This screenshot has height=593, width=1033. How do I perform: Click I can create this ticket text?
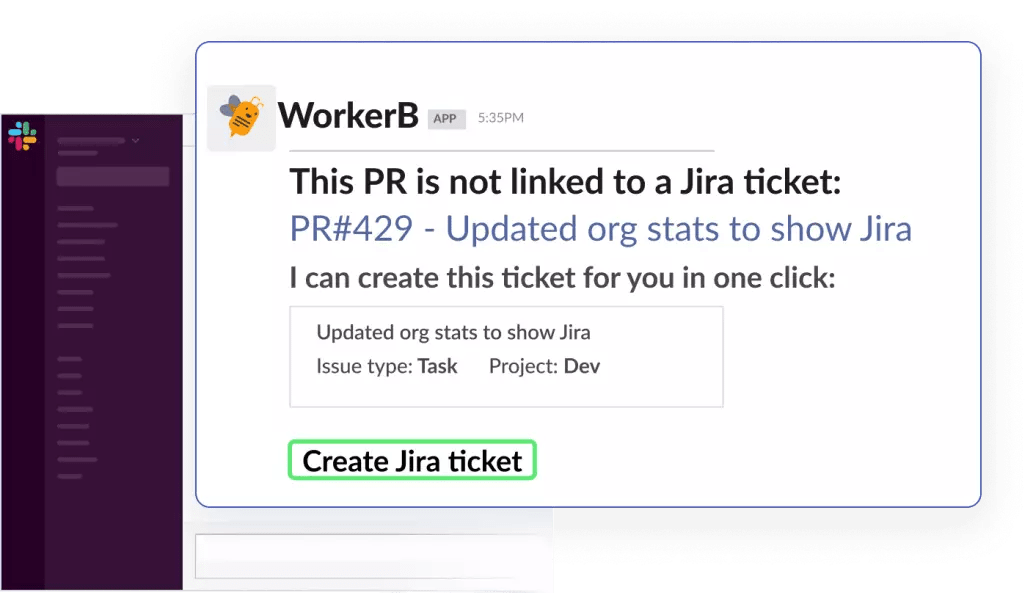(x=563, y=277)
